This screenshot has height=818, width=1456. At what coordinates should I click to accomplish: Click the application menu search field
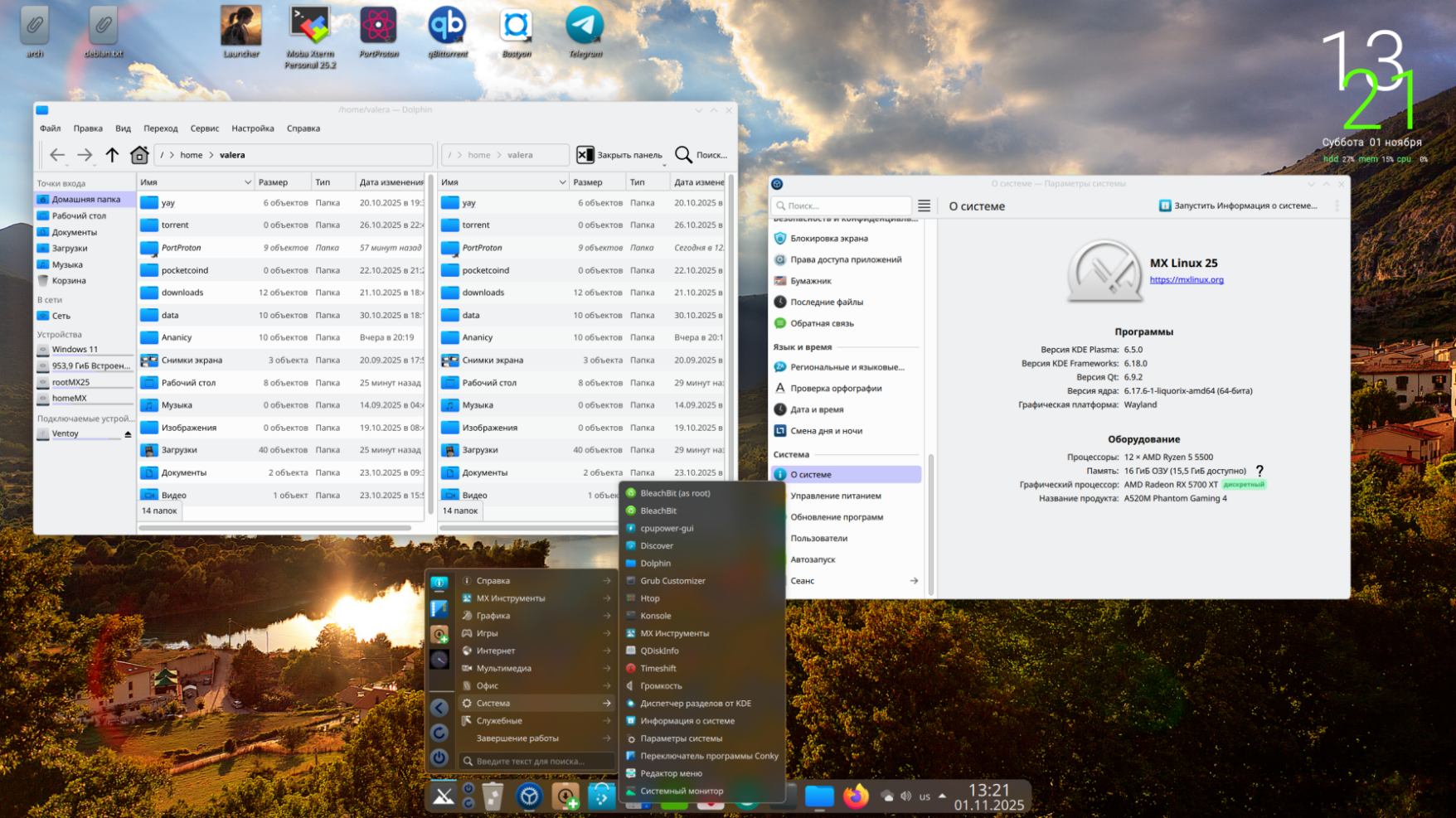point(536,761)
